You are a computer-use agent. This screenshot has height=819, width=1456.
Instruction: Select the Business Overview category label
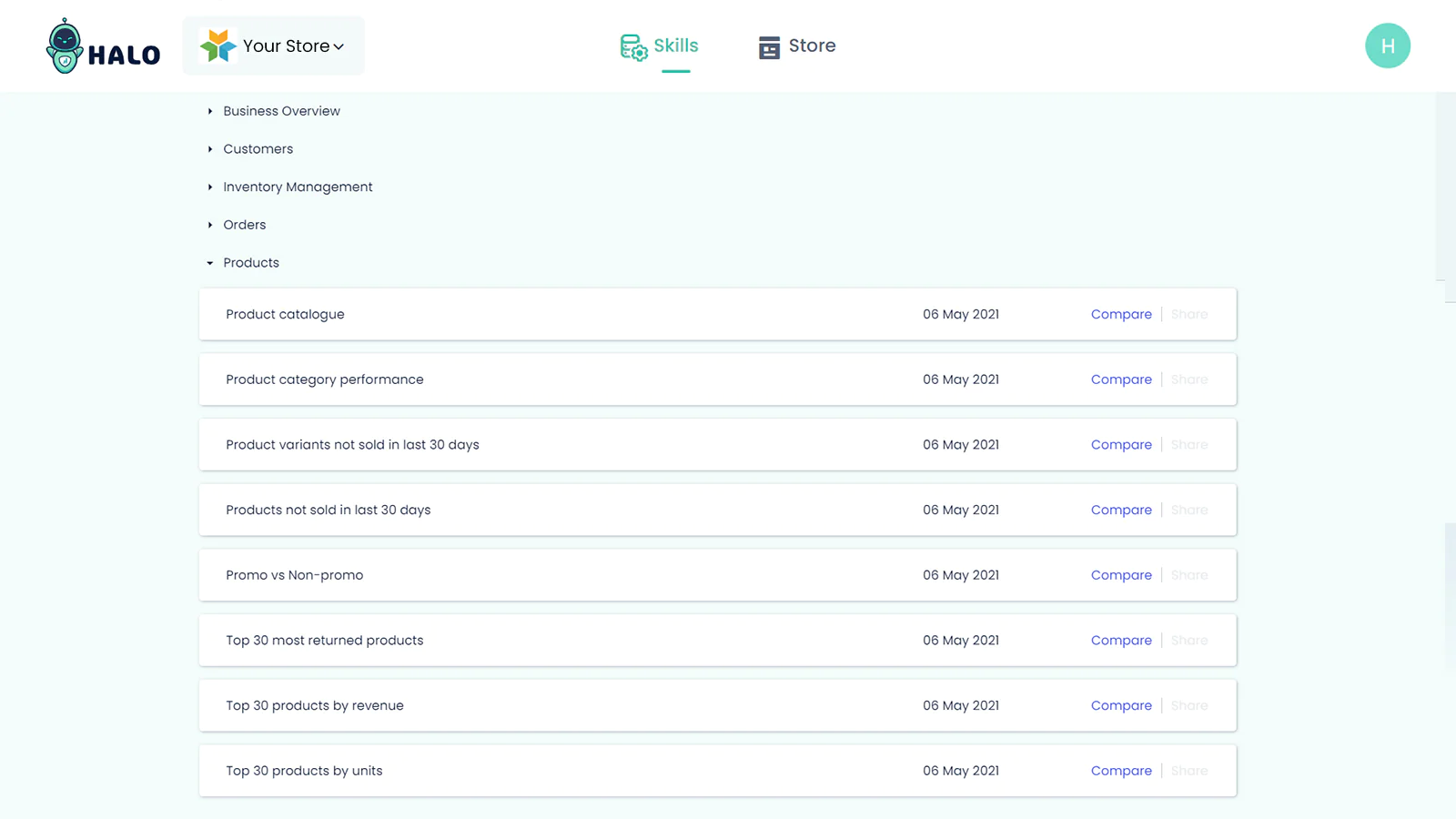tap(282, 111)
